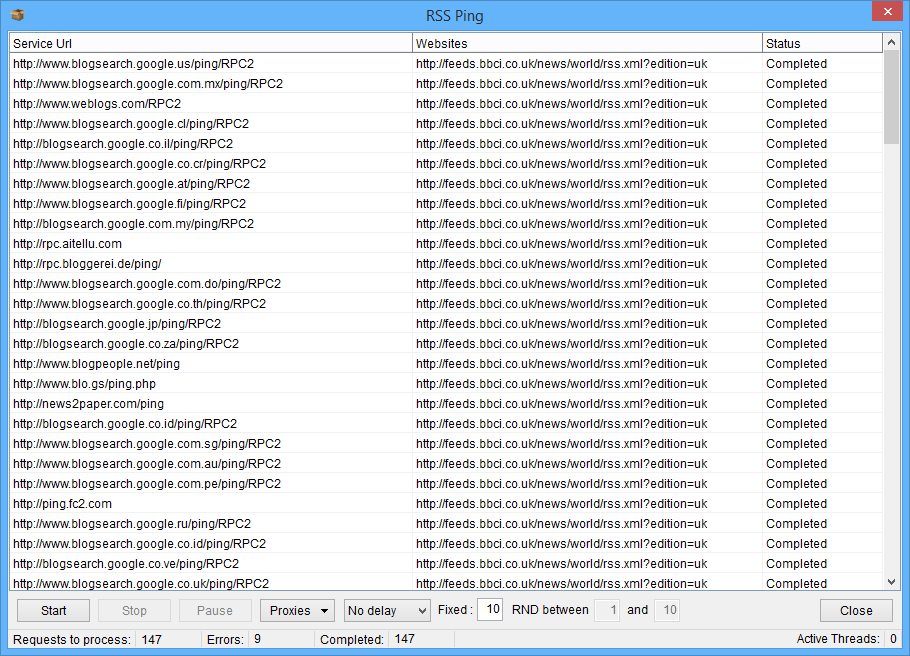Select the www.blo.gs/ping.php row
Screen dimensions: 910x656
point(84,384)
